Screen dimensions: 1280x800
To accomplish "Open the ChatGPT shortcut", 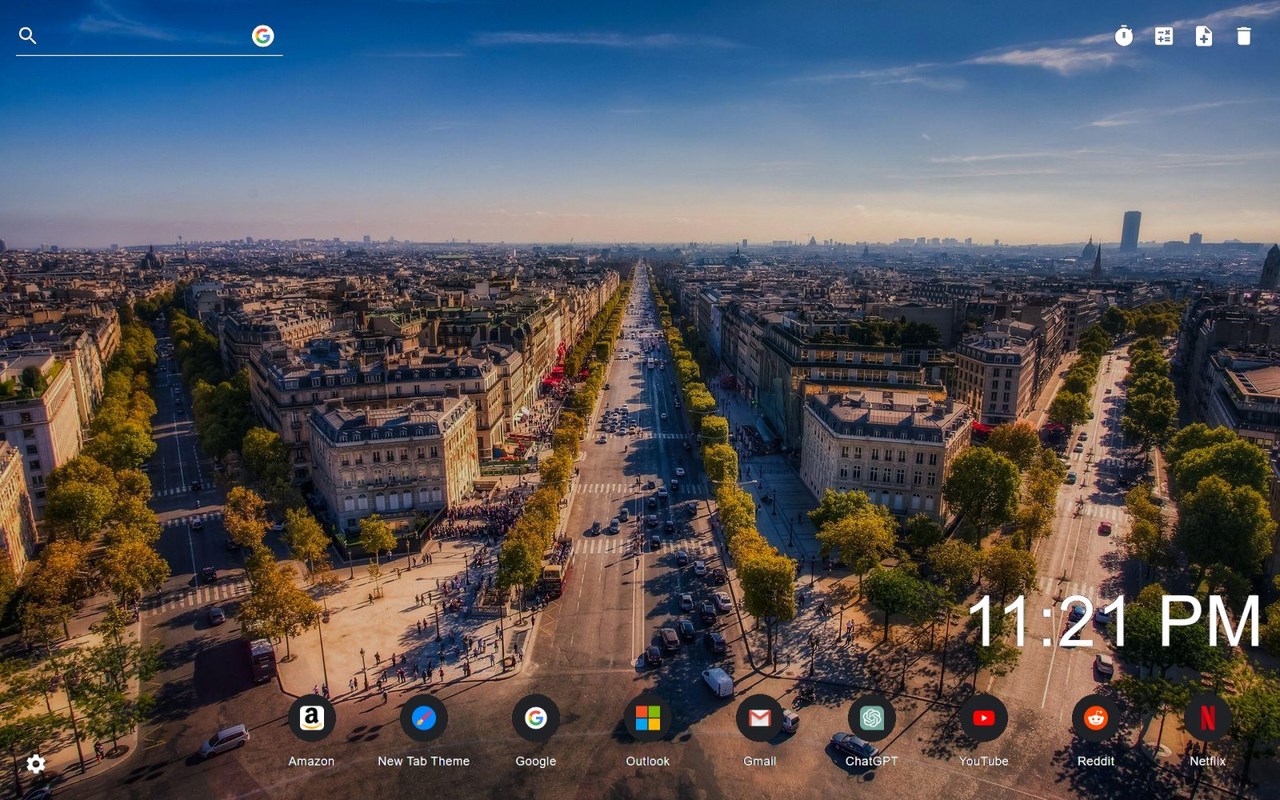I will [x=872, y=718].
